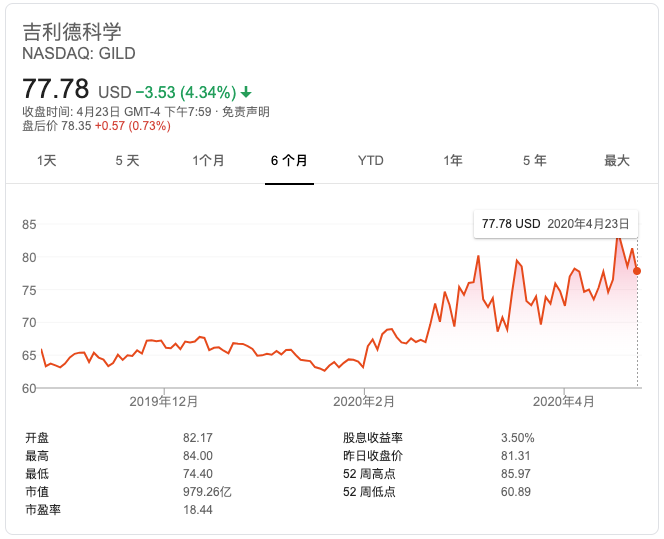Viewport: 664px width, 539px height.
Task: Click the −3.53 (4.34%) change value
Action: 186,92
